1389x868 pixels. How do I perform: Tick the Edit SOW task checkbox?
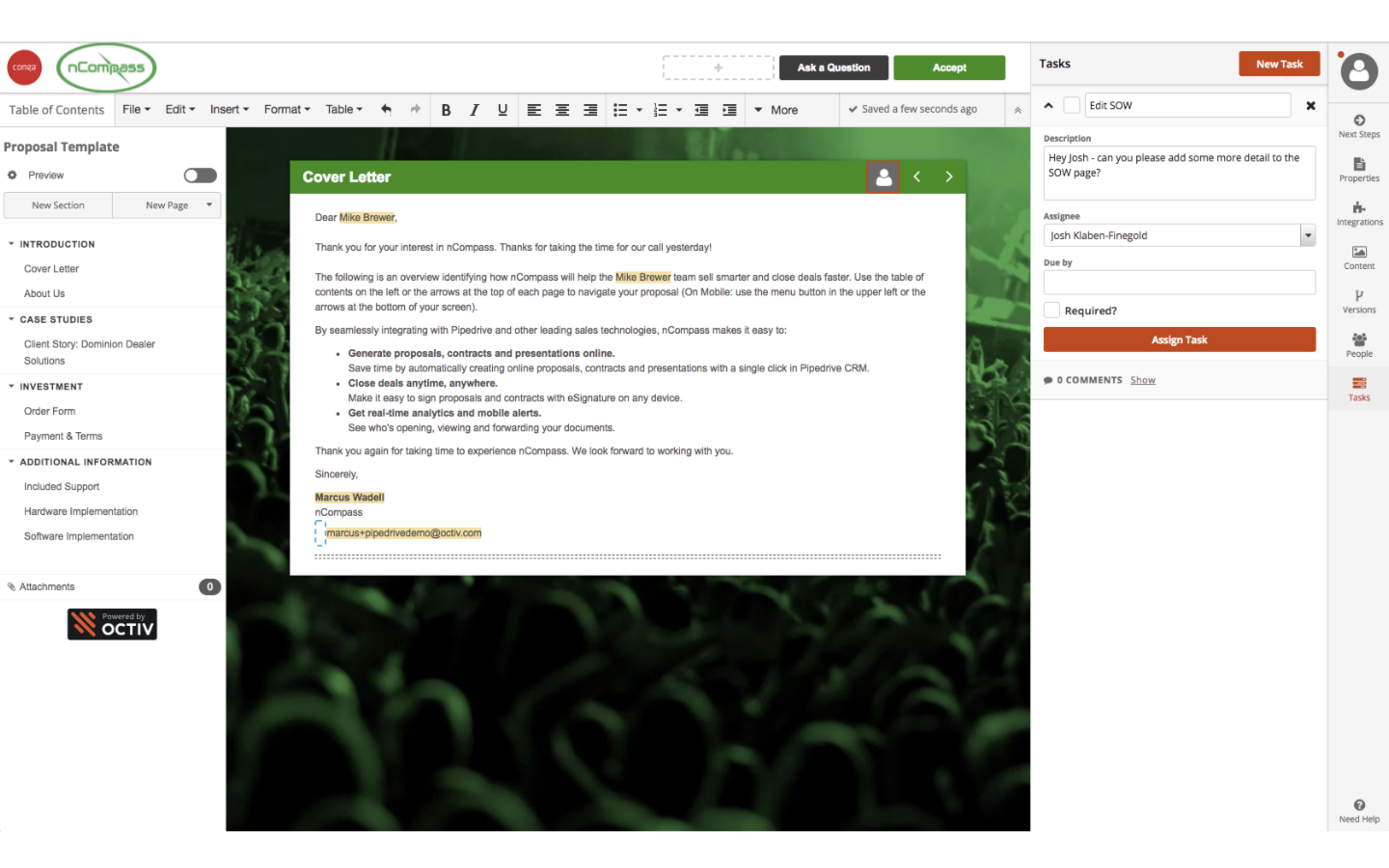click(x=1072, y=105)
